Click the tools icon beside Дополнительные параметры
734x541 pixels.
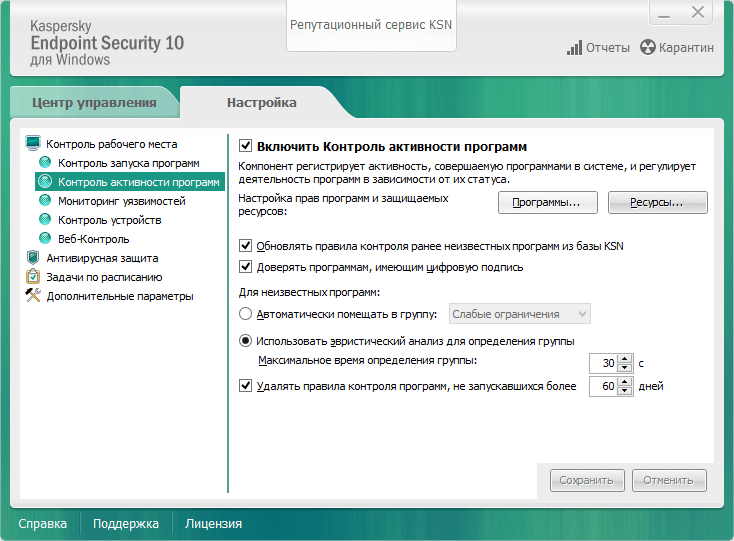(x=33, y=295)
